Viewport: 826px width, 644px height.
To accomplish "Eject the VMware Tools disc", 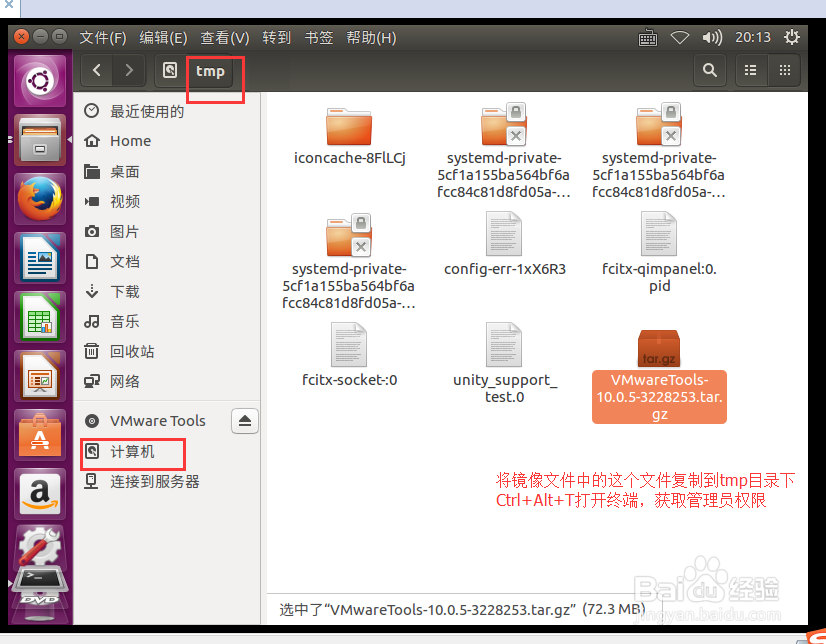I will click(245, 421).
